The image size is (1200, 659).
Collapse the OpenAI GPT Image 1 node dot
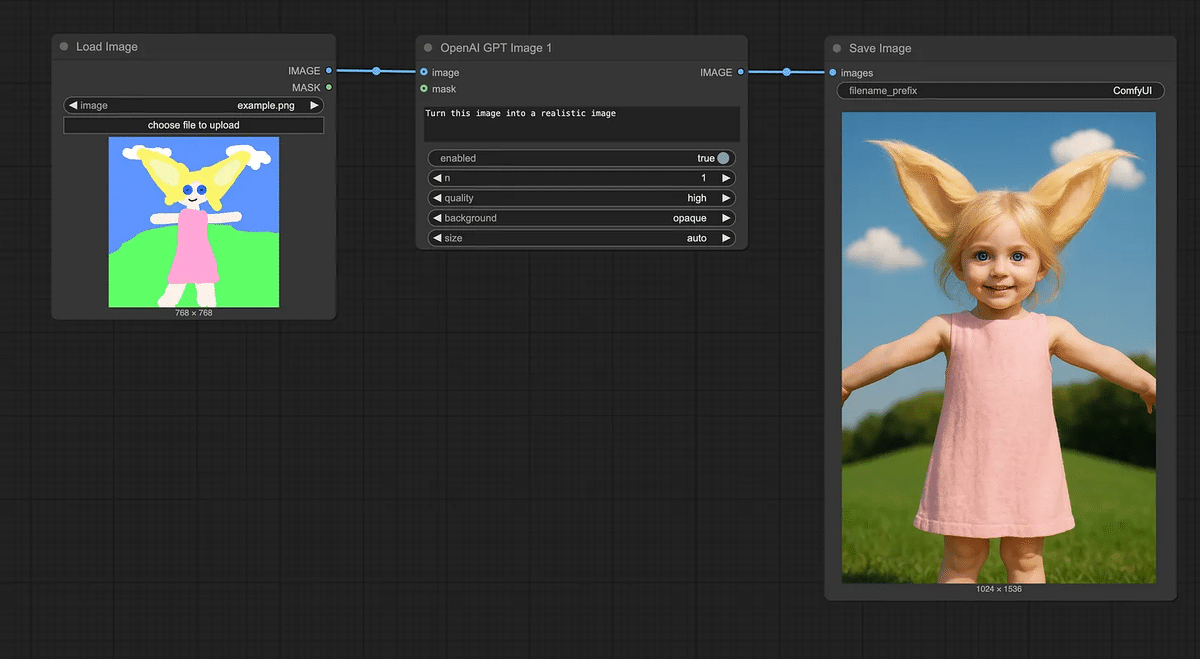coord(428,48)
